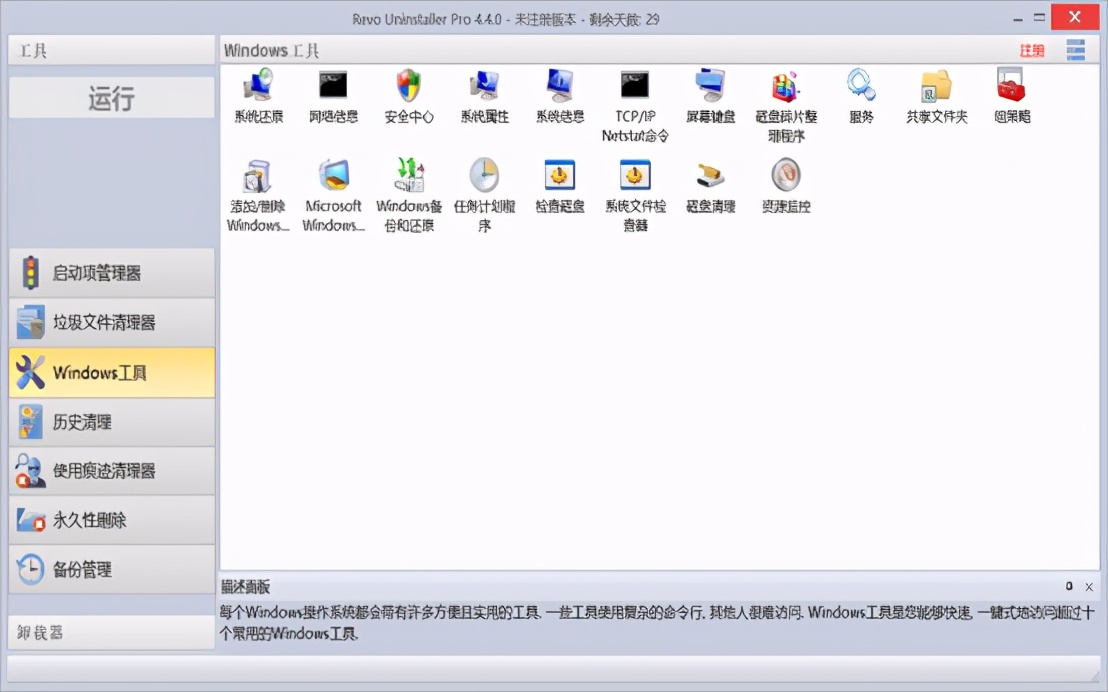Launch the Disk Defragmenter tool

pyautogui.click(x=785, y=95)
